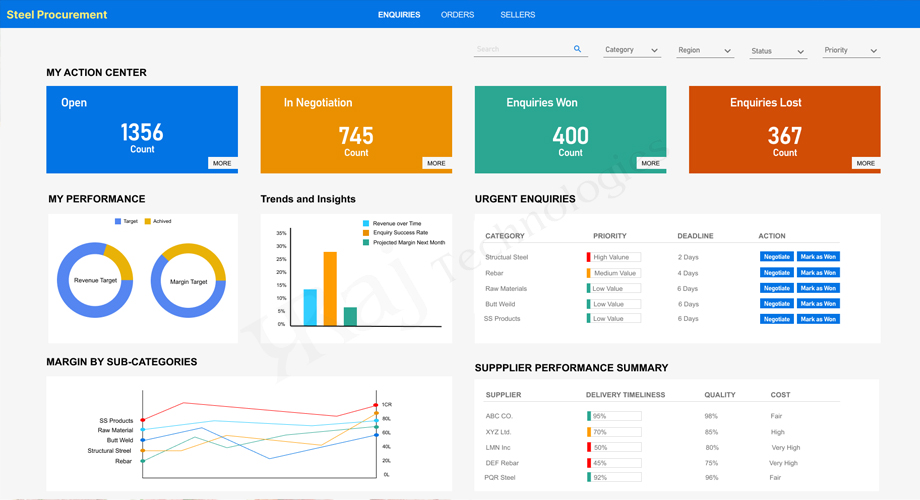Open the Enquiries tab
920x500 pixels.
[x=399, y=15]
